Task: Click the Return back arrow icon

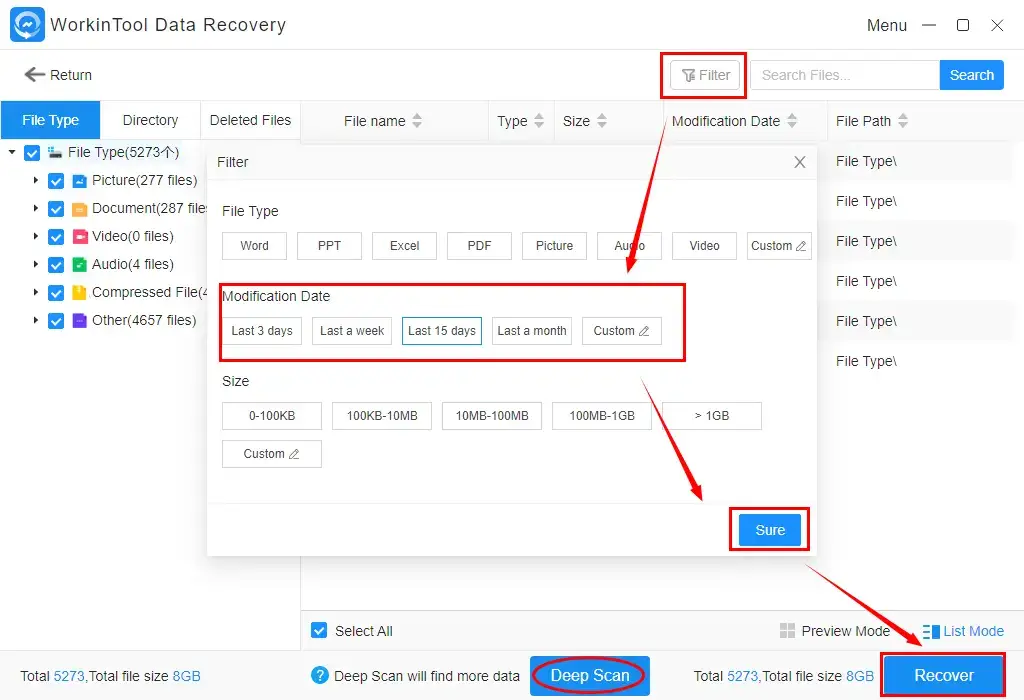Action: pyautogui.click(x=34, y=74)
